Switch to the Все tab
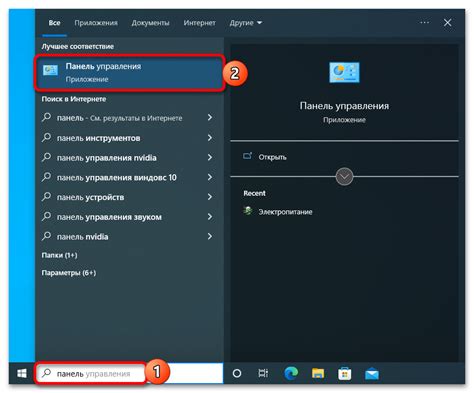This screenshot has width=474, height=393. tap(54, 23)
